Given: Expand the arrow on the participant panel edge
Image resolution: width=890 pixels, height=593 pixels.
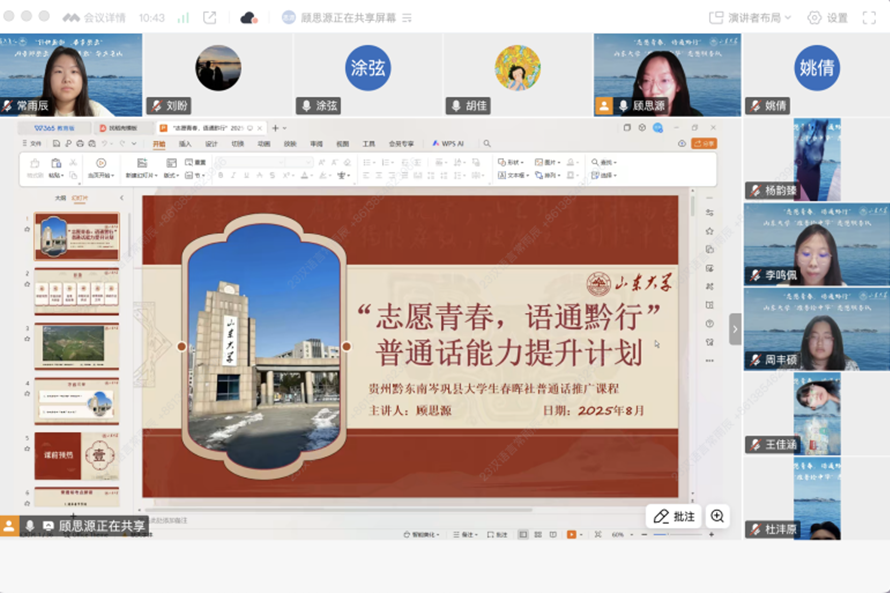Looking at the screenshot, I should pos(735,329).
